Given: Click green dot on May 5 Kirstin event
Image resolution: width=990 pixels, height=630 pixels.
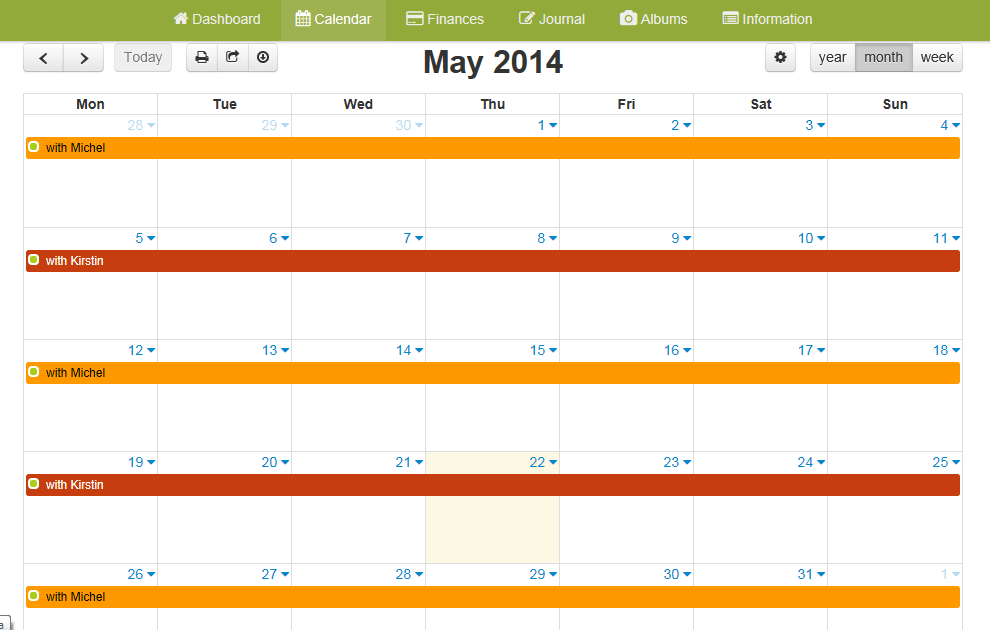Looking at the screenshot, I should pyautogui.click(x=34, y=259).
